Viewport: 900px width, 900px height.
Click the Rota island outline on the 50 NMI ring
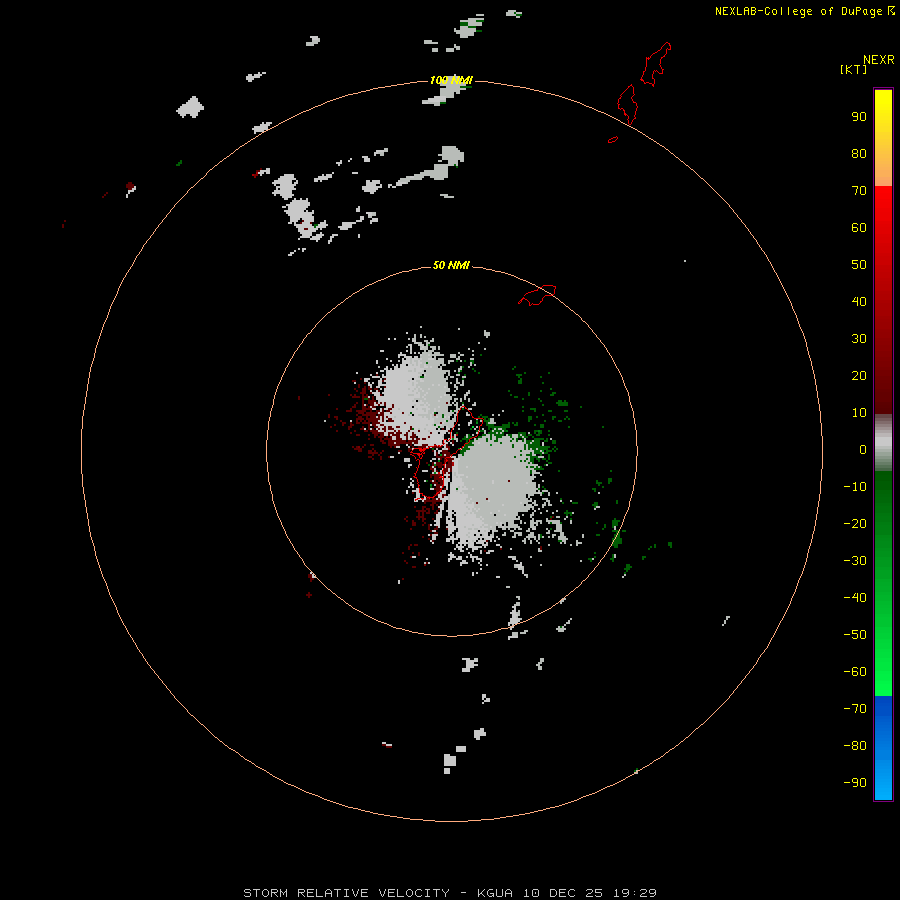pos(537,296)
